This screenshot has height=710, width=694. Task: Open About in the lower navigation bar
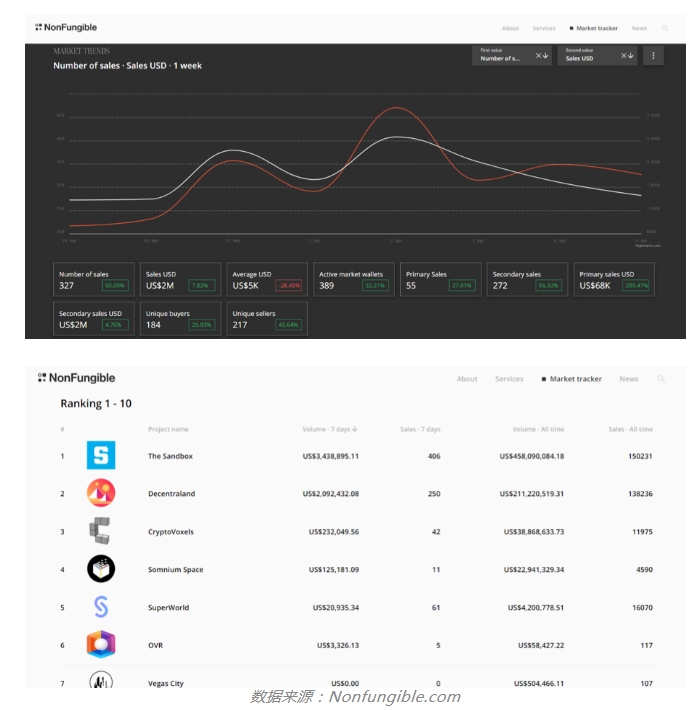467,379
